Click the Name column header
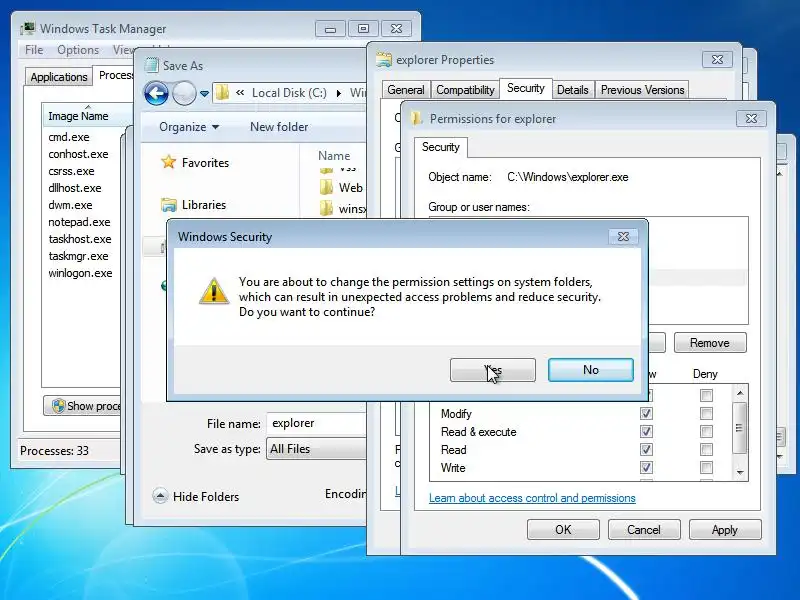This screenshot has width=800, height=600. 334,156
